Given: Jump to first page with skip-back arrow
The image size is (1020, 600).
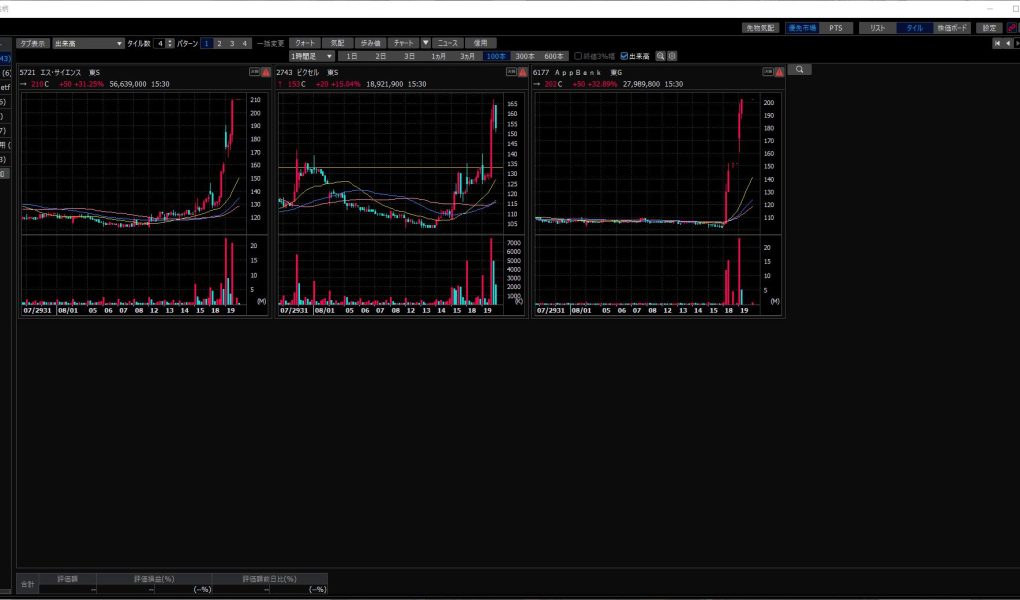Looking at the screenshot, I should (996, 43).
